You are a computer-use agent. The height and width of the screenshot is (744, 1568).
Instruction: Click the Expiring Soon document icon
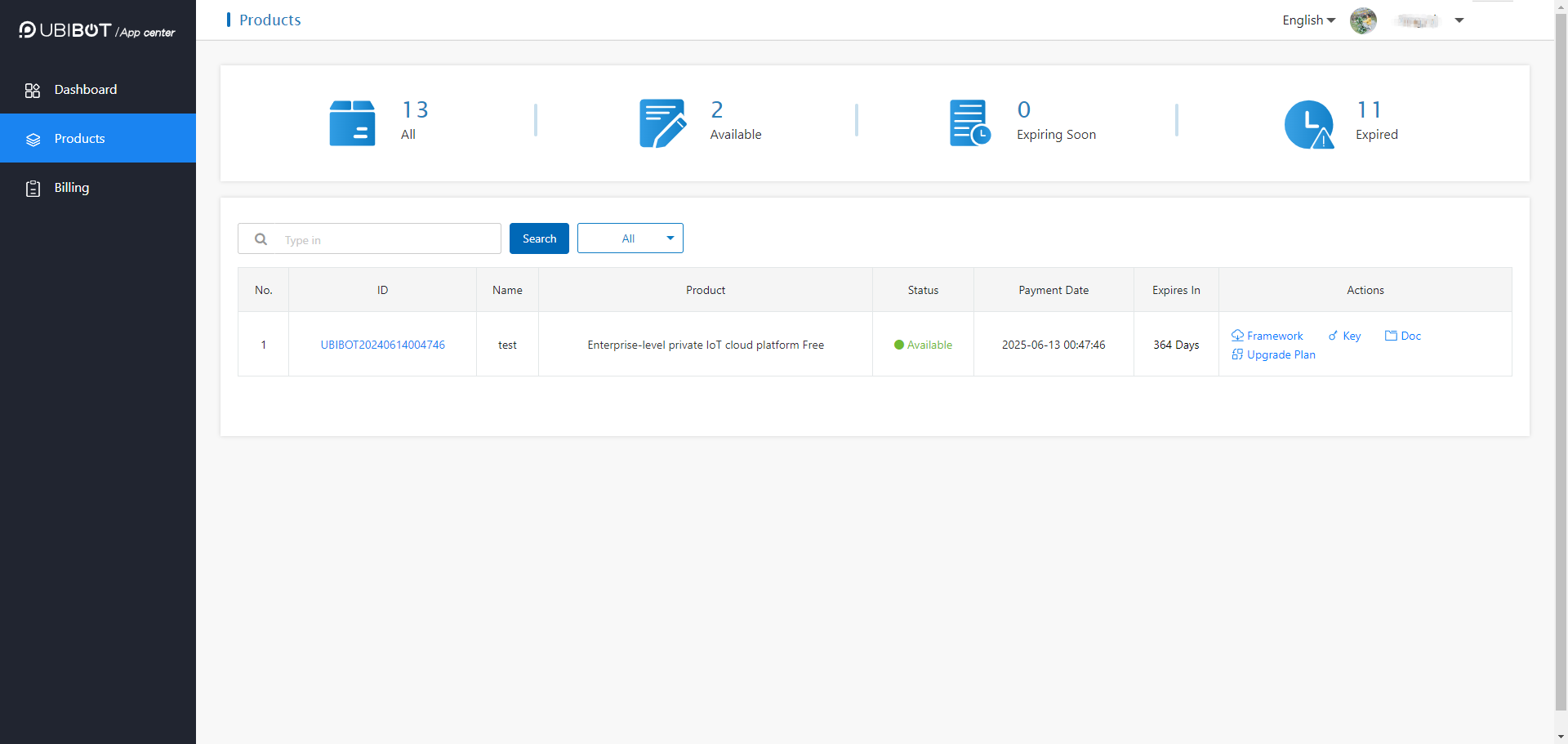pyautogui.click(x=970, y=123)
